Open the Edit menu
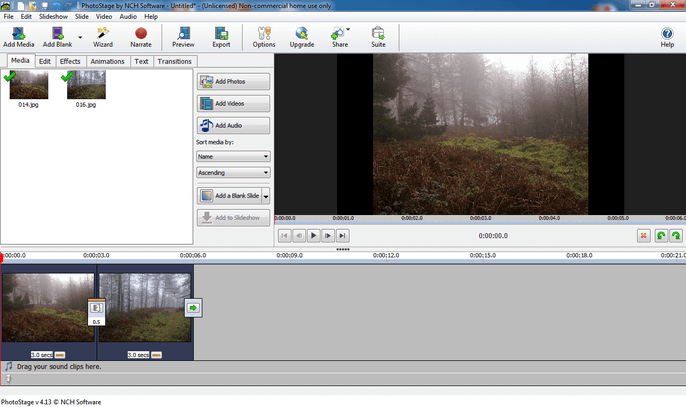This screenshot has height=407, width=686. pyautogui.click(x=26, y=17)
